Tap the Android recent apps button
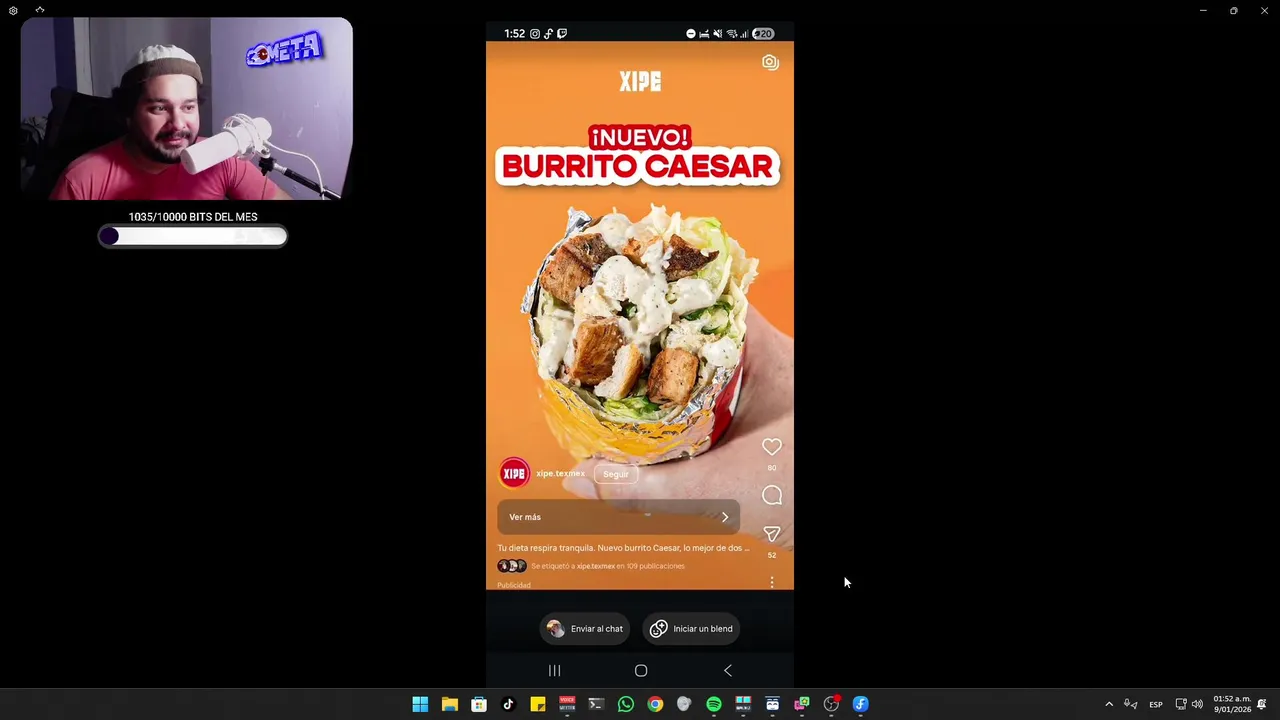Image resolution: width=1280 pixels, height=720 pixels. click(554, 670)
